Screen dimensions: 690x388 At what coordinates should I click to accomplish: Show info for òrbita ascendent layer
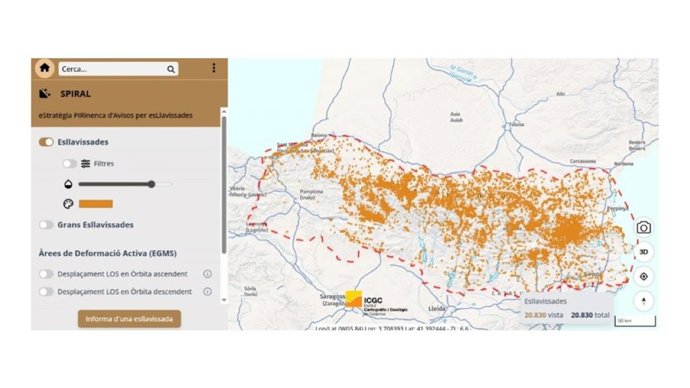(207, 274)
